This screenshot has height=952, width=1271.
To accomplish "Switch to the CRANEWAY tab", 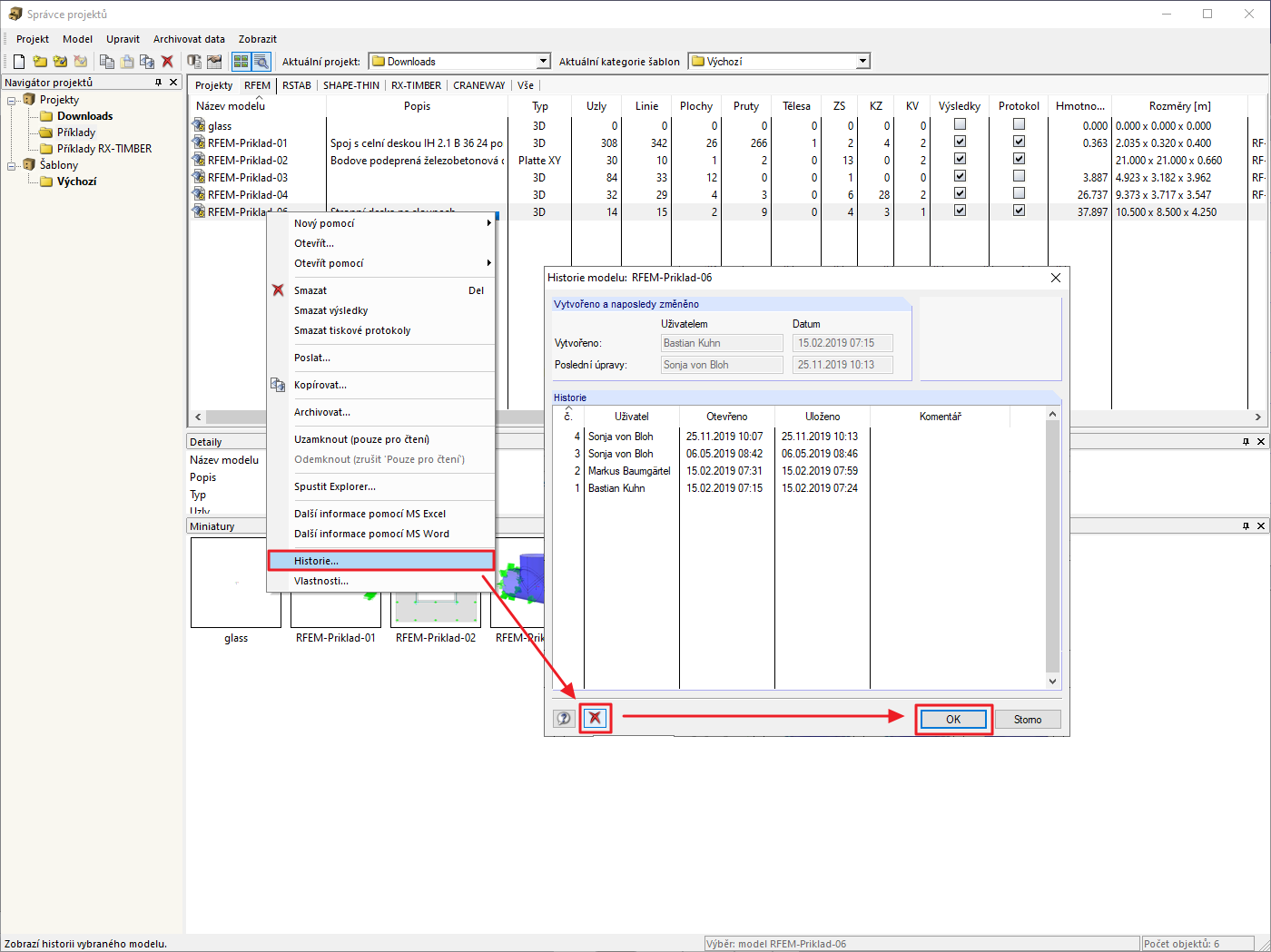I will pyautogui.click(x=479, y=85).
